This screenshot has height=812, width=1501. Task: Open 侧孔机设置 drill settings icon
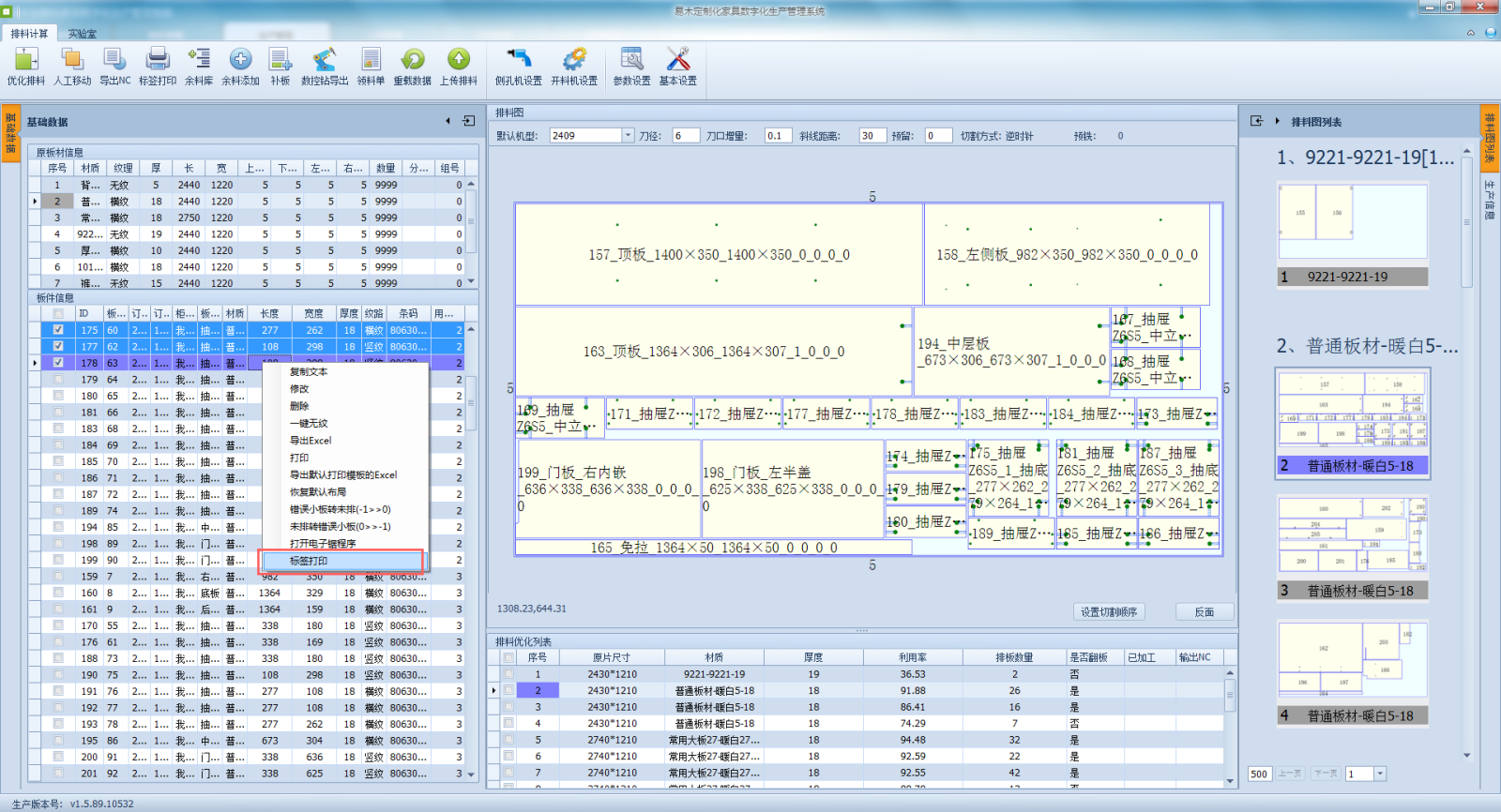[518, 60]
